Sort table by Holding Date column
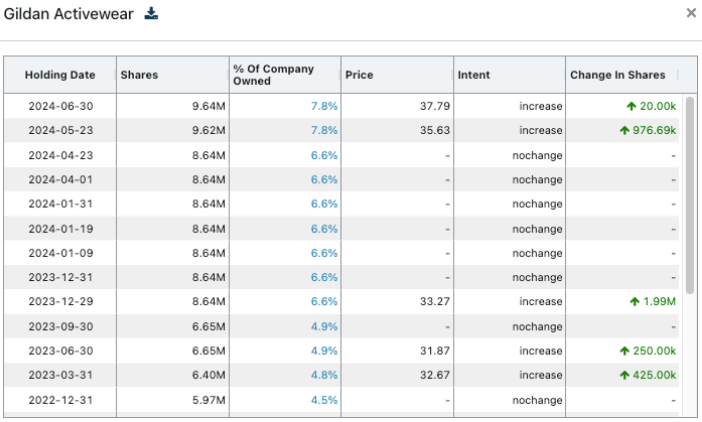702x422 pixels. 59,75
